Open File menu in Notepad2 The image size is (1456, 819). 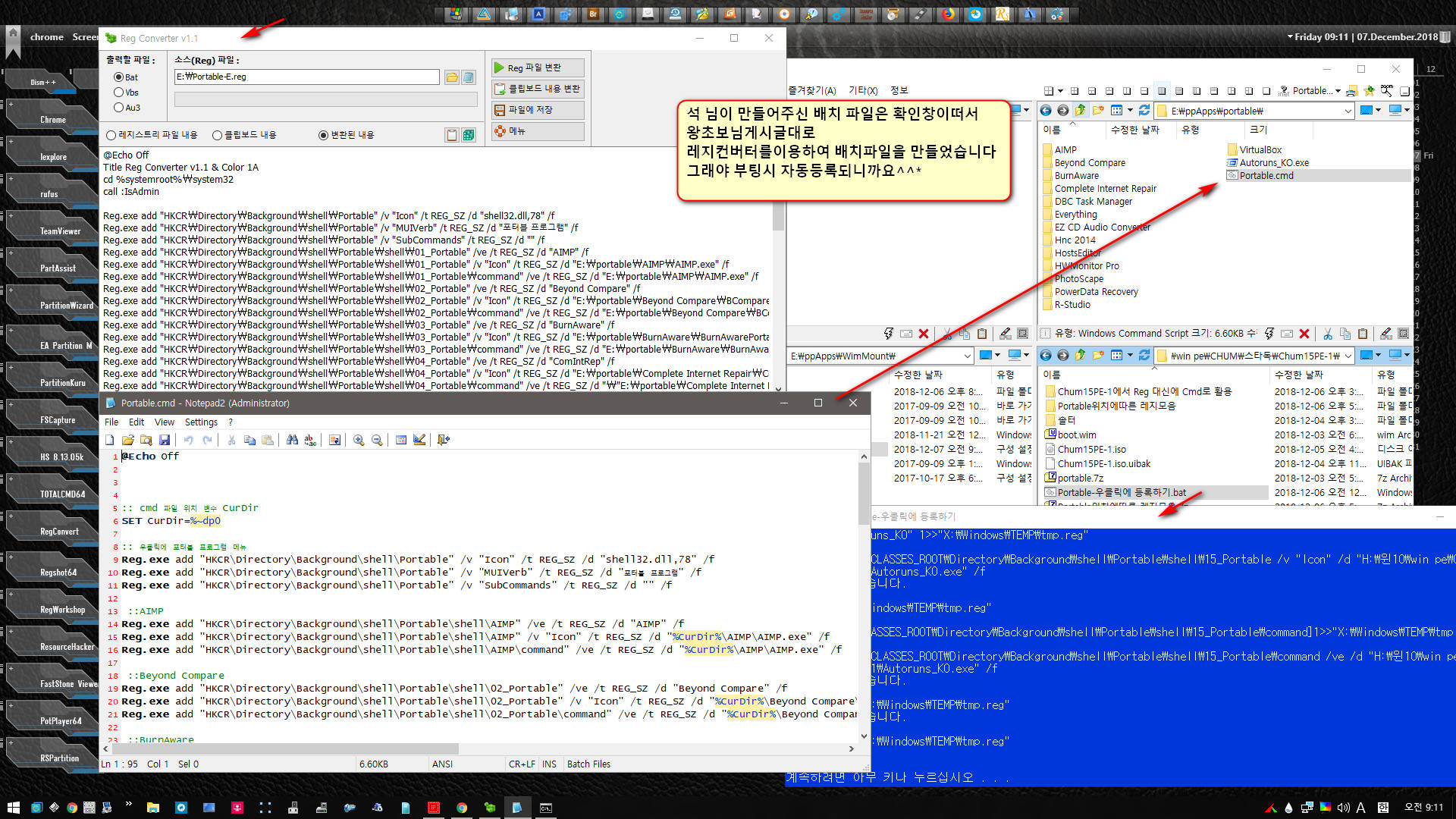[111, 422]
